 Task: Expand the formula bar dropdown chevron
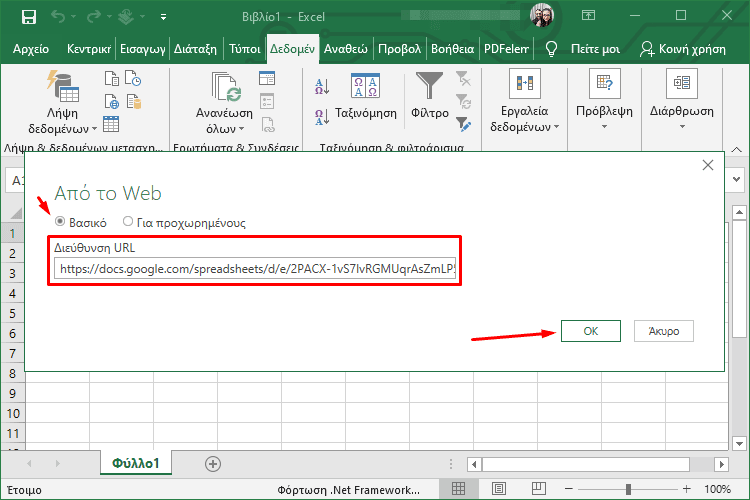[x=737, y=180]
